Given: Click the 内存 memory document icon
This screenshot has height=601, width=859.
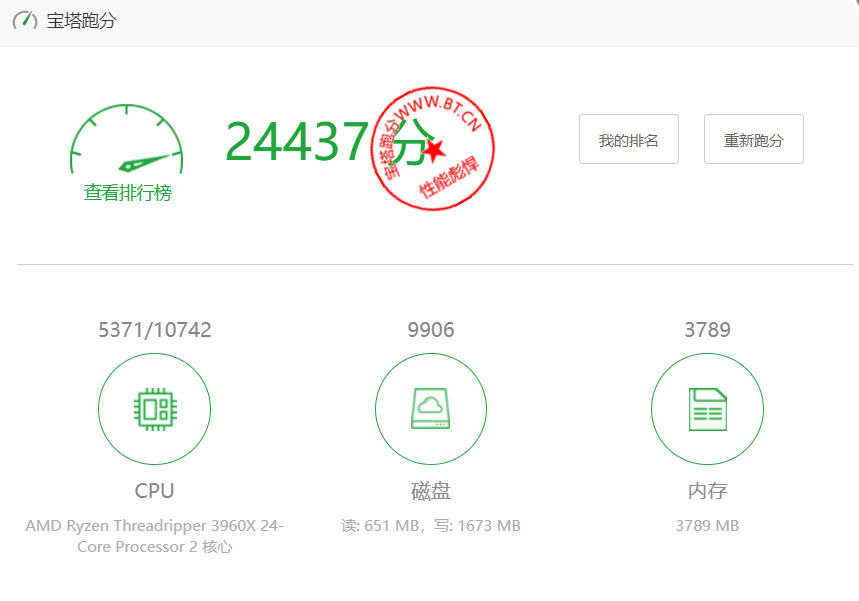Looking at the screenshot, I should (x=708, y=409).
